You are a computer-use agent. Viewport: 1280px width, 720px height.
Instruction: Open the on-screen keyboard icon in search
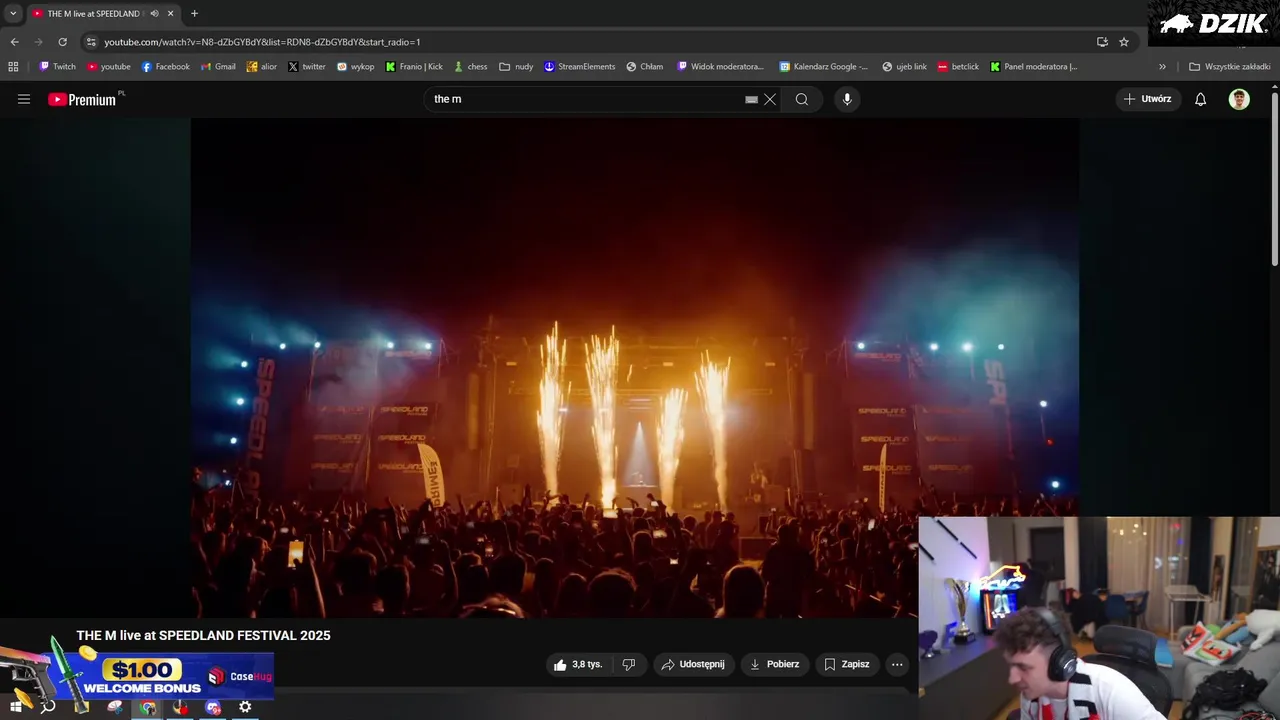751,99
